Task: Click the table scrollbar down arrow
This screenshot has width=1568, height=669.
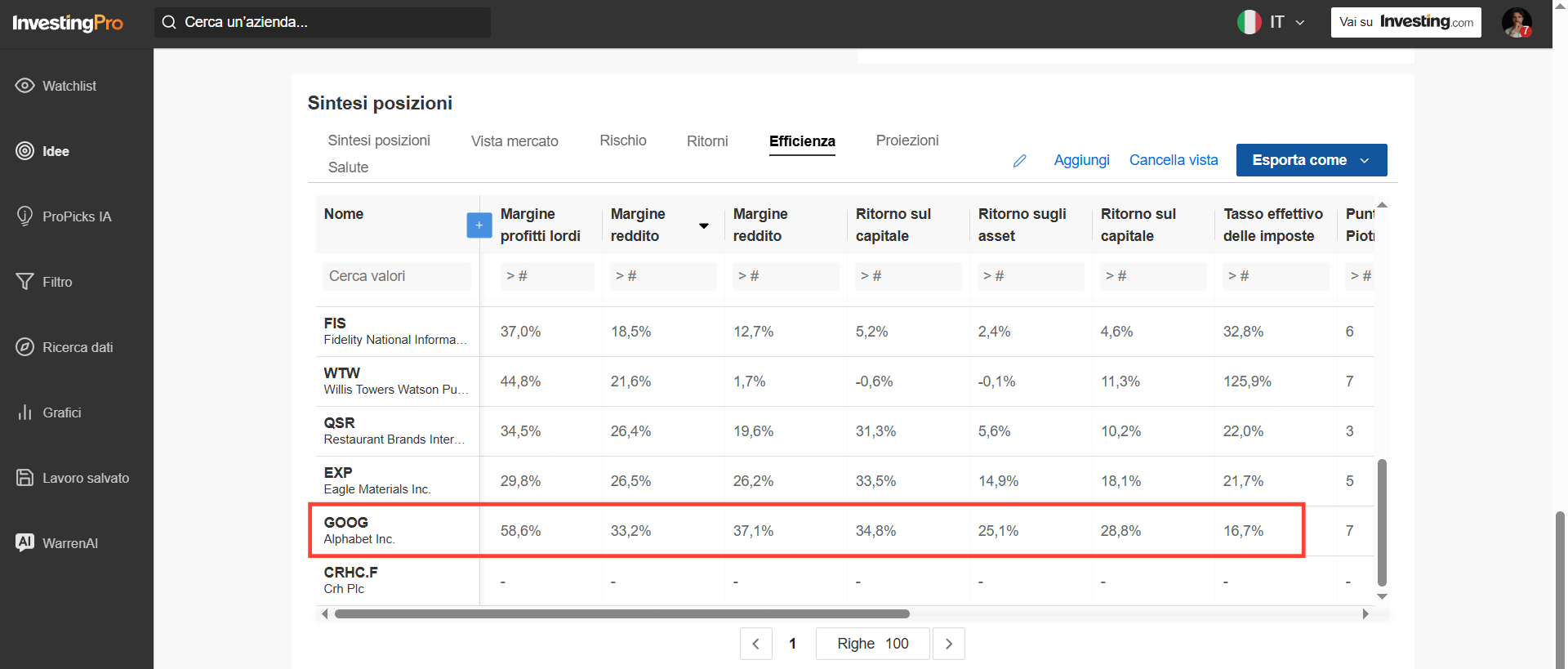Action: (1382, 596)
